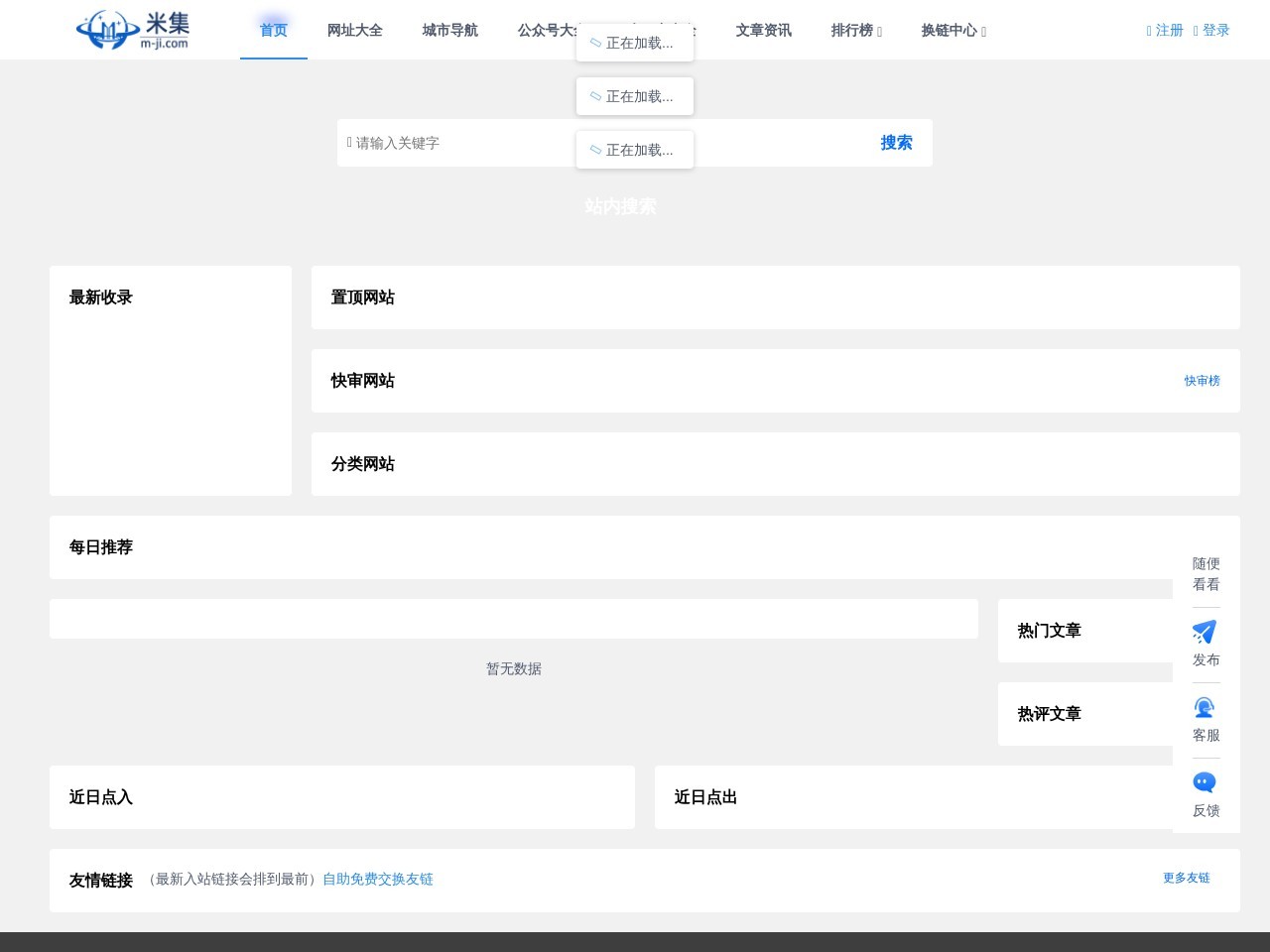Open the 网址大全 menu item

click(x=355, y=31)
